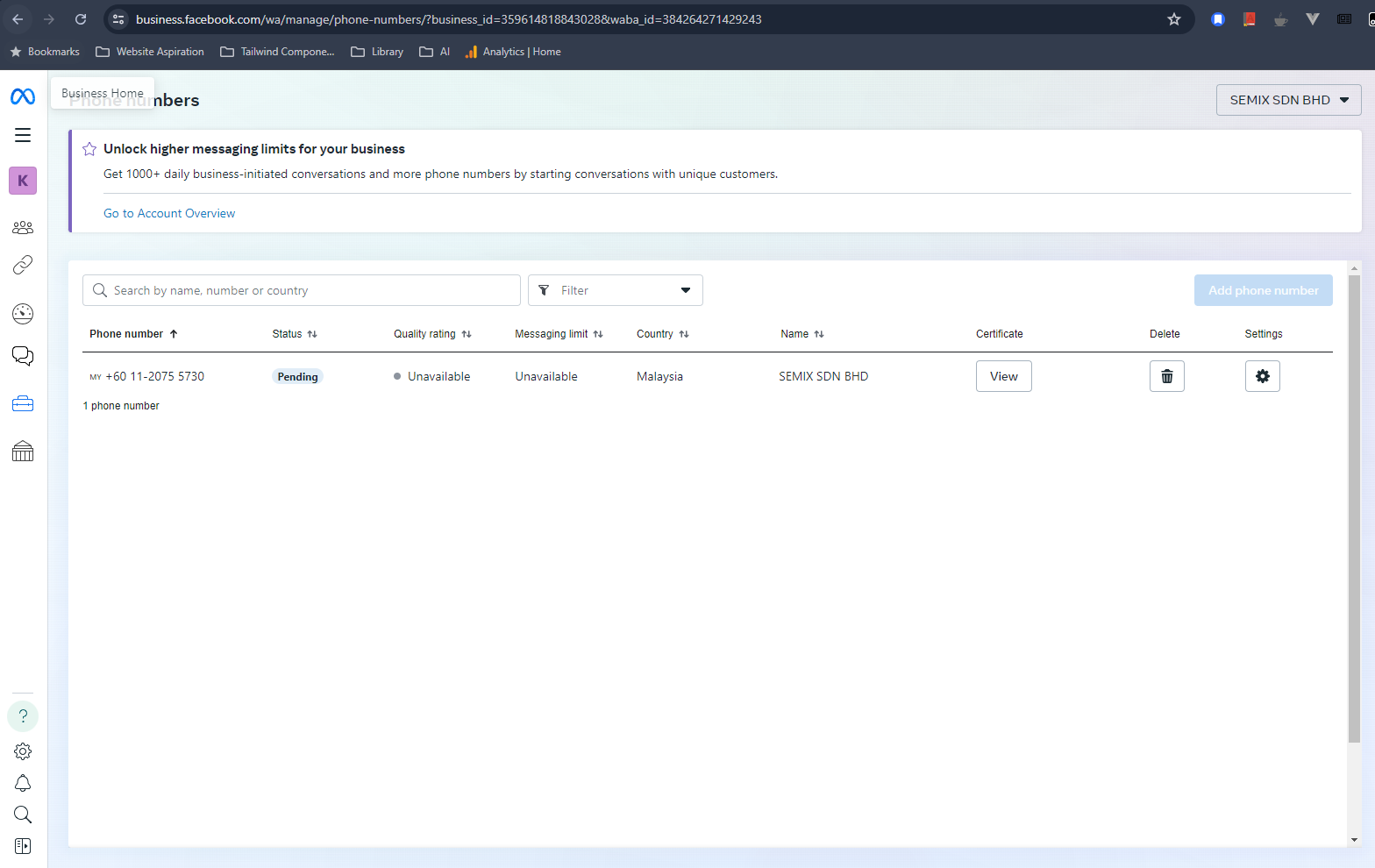Follow Go to Account Overview link
Screen dimensions: 1375x868
pyautogui.click(x=169, y=213)
